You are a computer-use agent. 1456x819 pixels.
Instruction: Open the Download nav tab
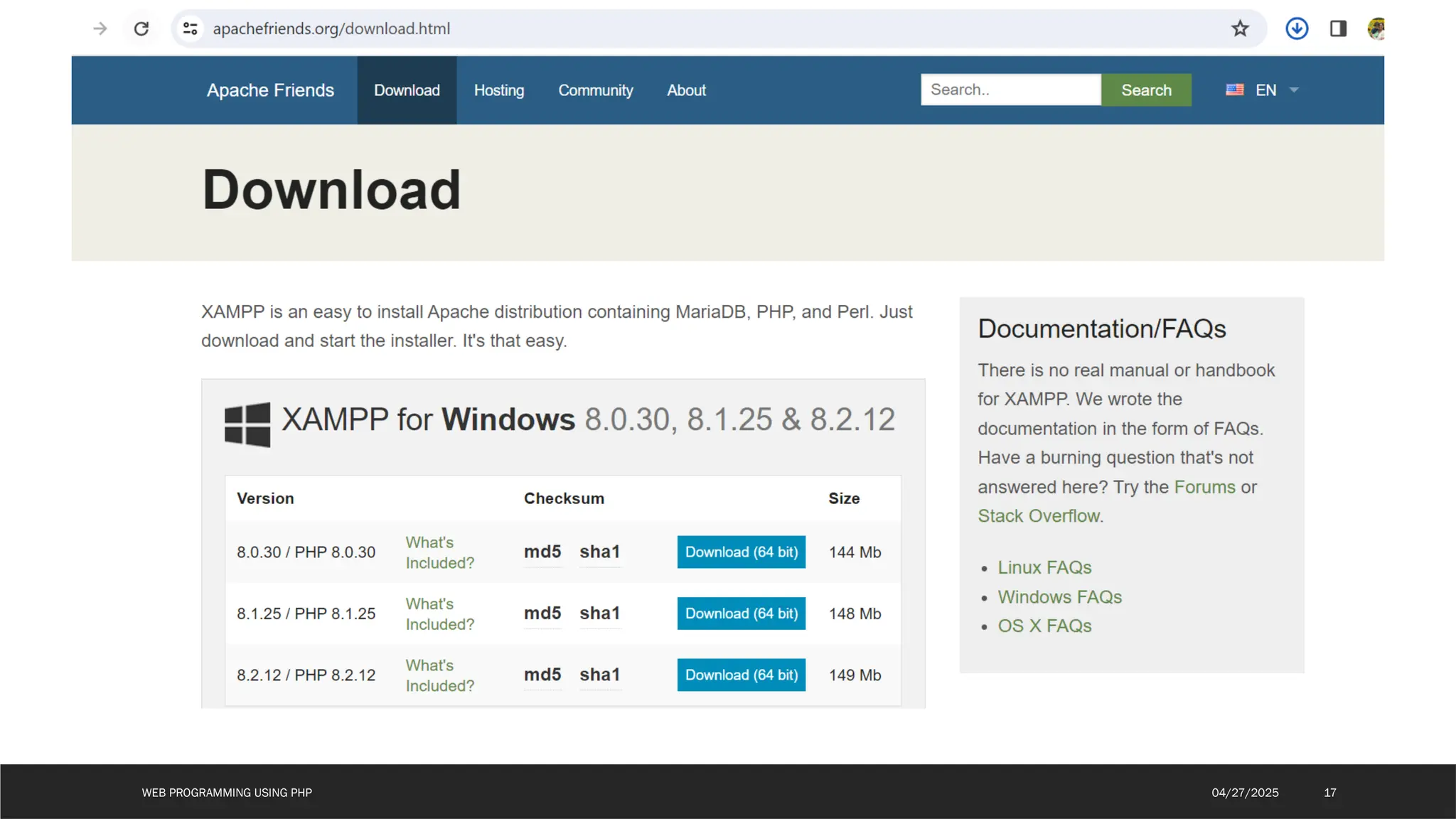click(x=407, y=90)
